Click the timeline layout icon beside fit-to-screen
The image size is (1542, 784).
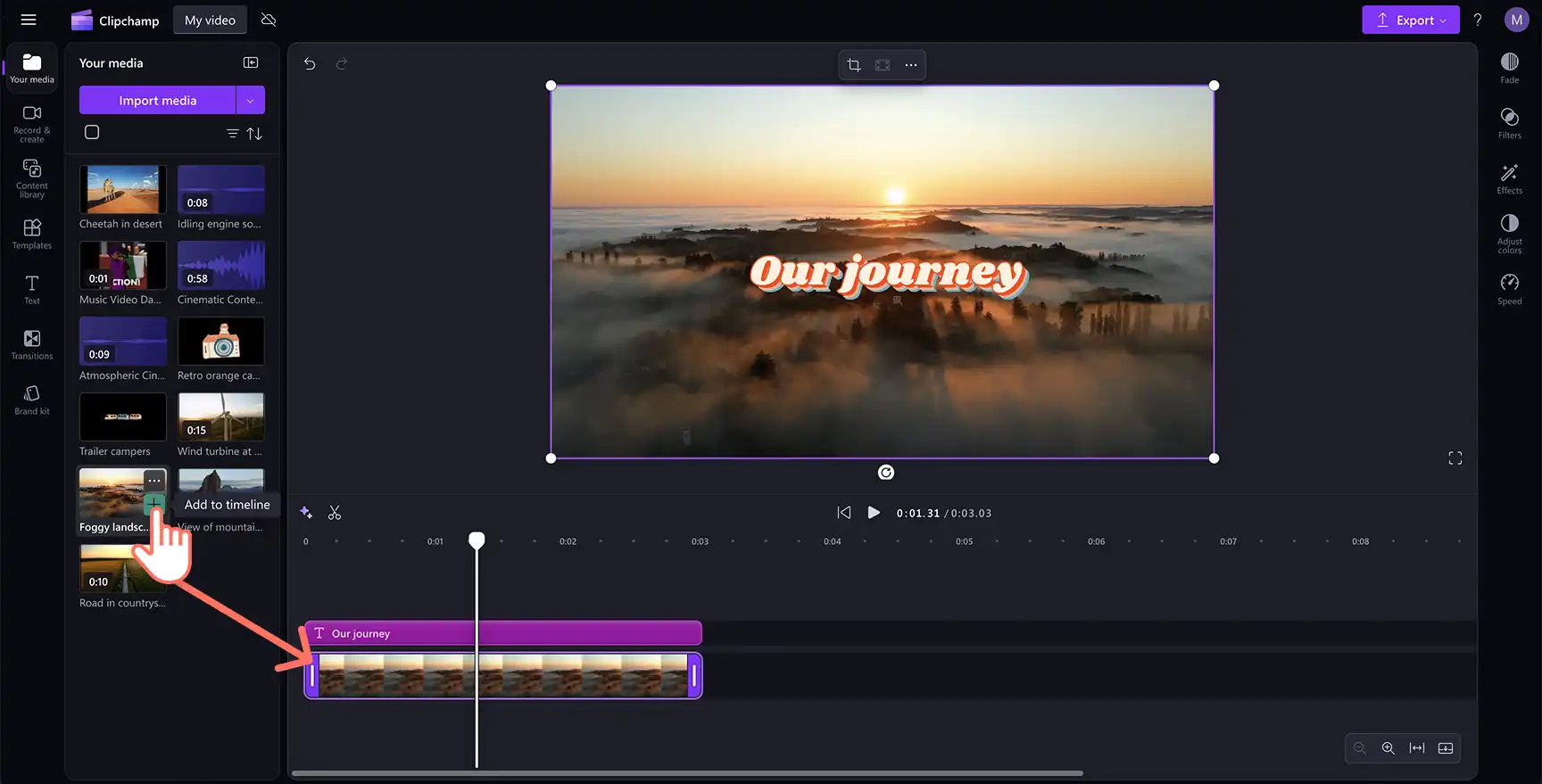(x=1446, y=748)
